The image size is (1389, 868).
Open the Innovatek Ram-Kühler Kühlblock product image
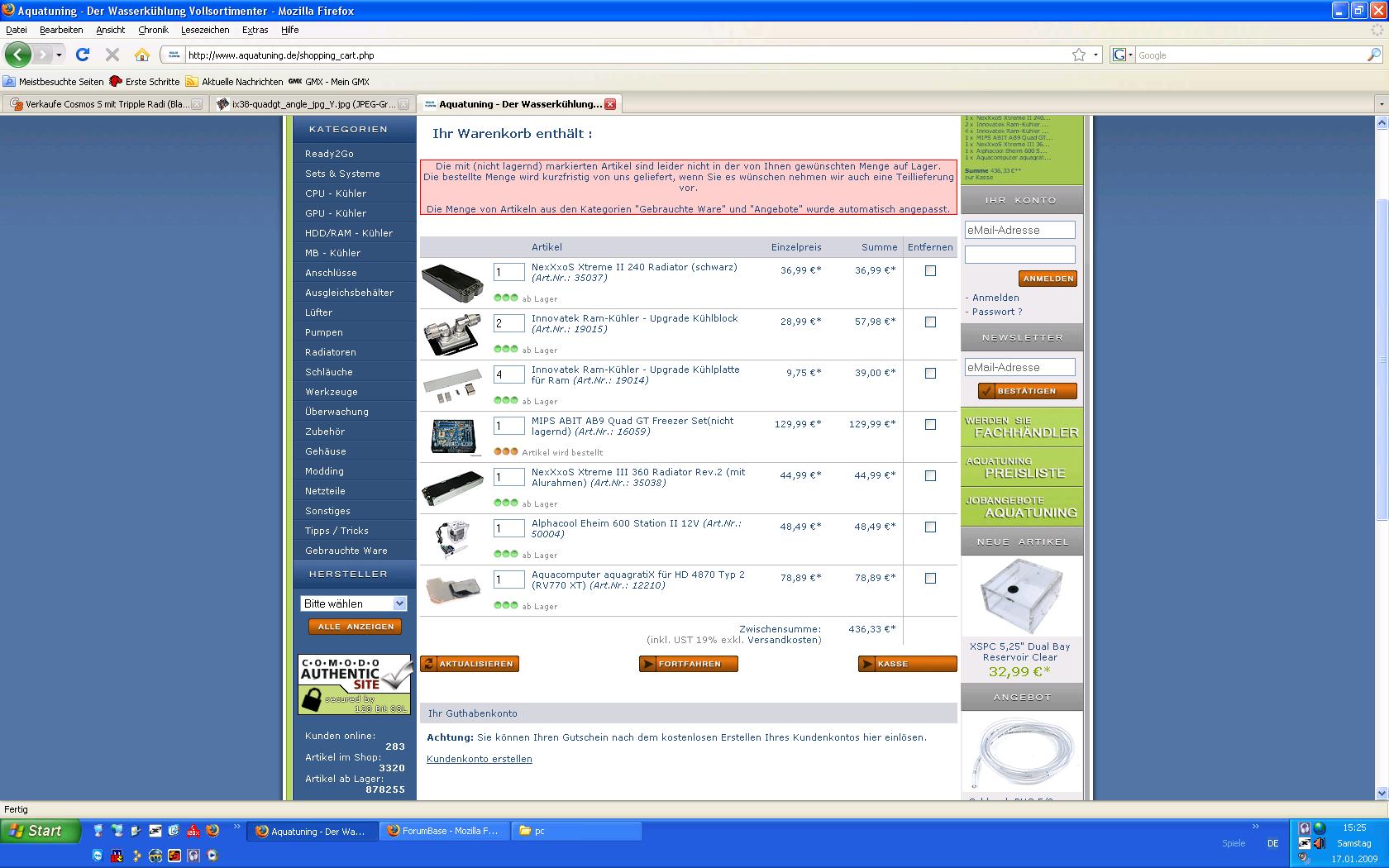click(452, 335)
